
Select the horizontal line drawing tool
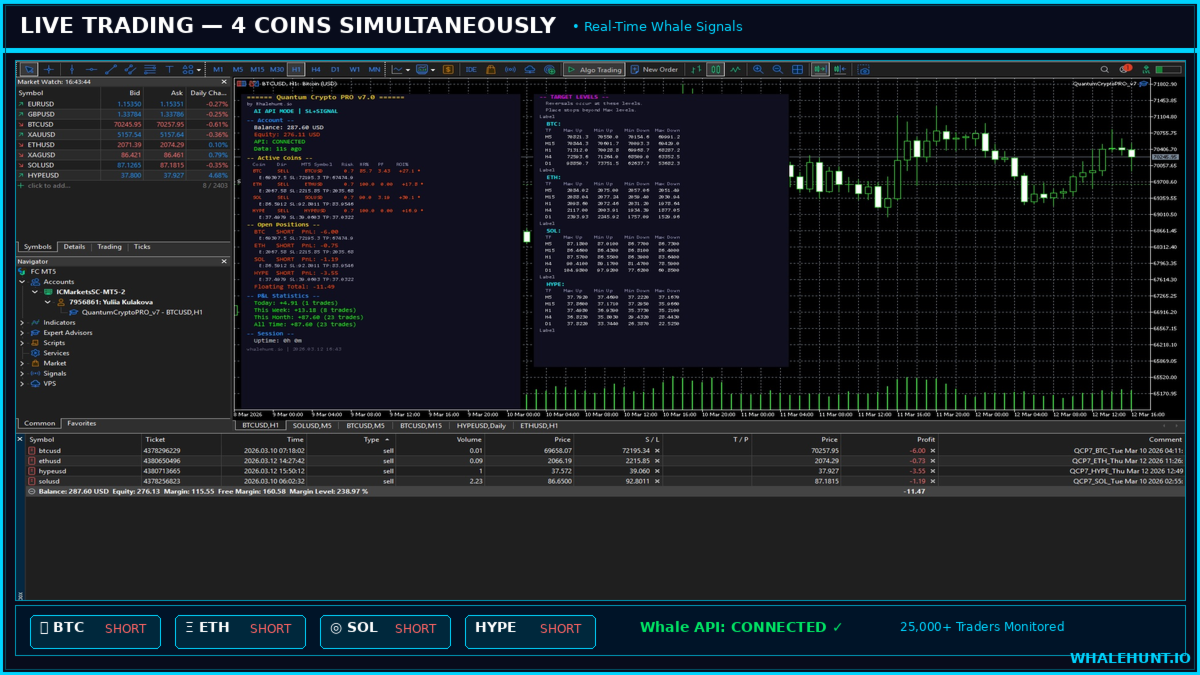(x=91, y=69)
